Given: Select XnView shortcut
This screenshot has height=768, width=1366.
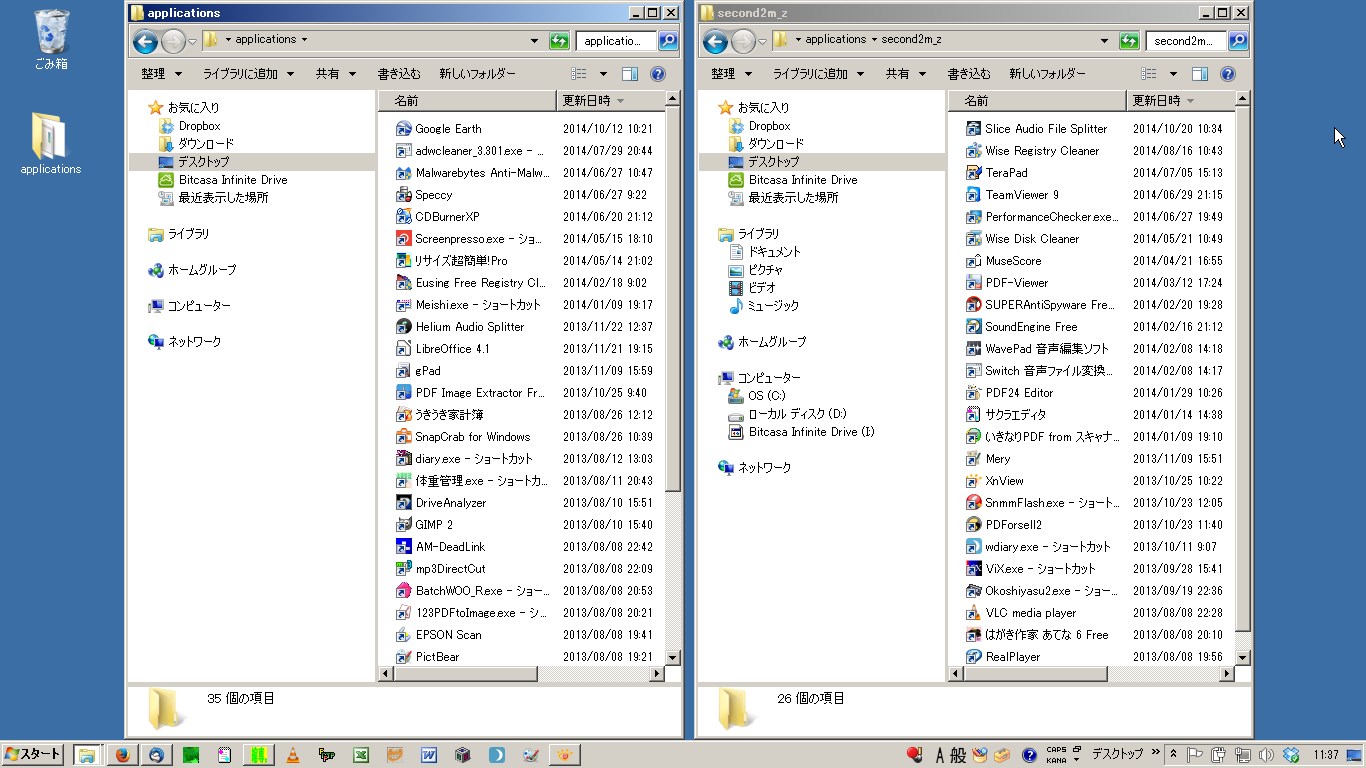Looking at the screenshot, I should pyautogui.click(x=995, y=481).
